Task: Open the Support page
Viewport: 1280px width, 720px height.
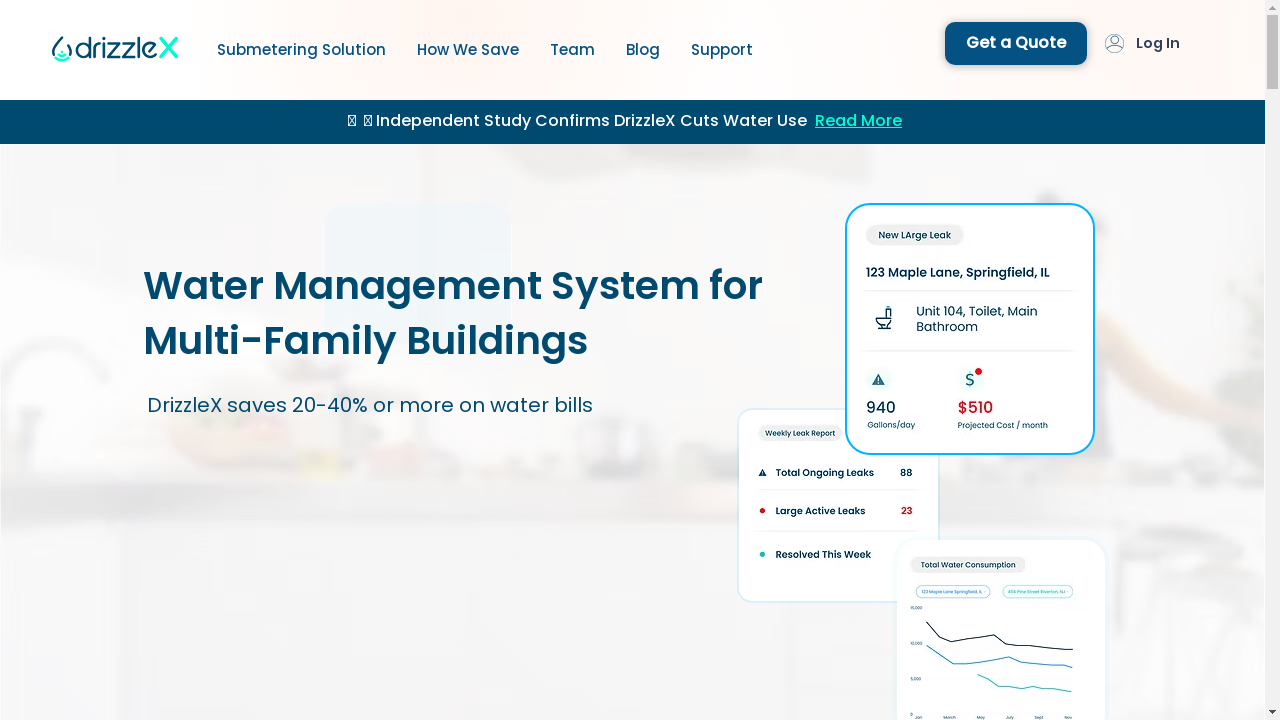Action: pyautogui.click(x=722, y=50)
